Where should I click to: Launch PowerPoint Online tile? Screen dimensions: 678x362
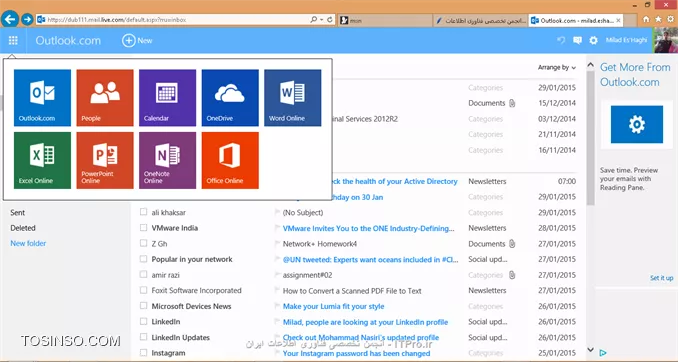click(105, 160)
